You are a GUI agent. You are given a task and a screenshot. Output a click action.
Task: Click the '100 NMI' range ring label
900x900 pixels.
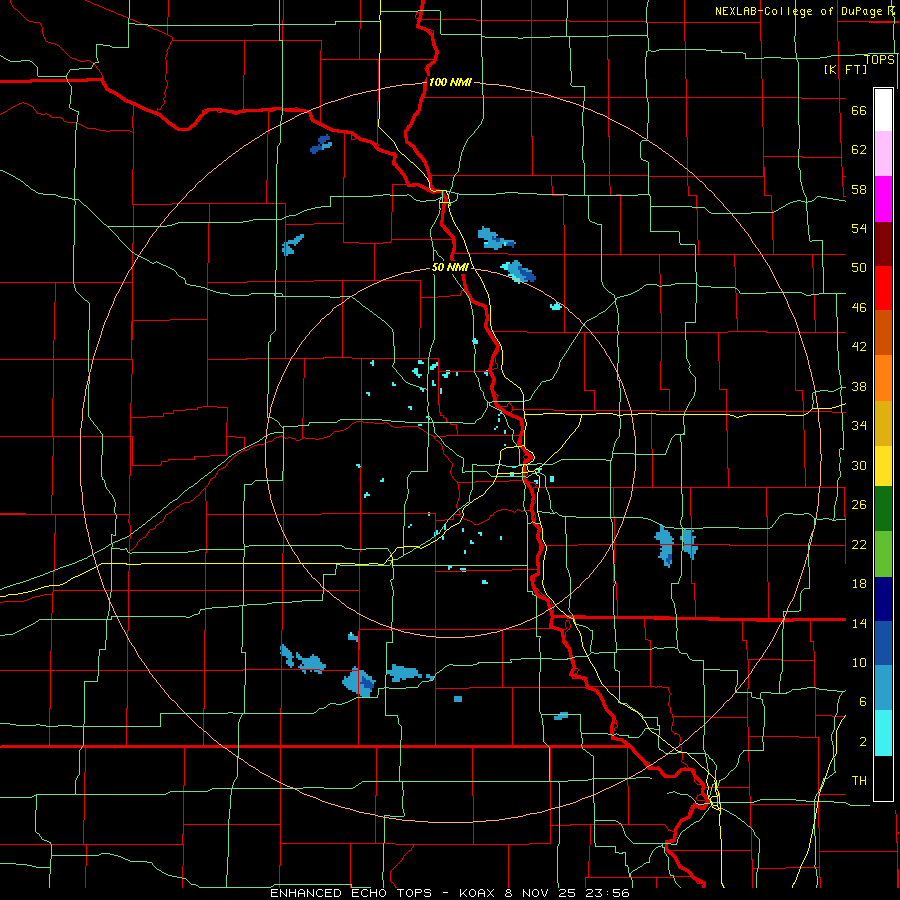450,82
